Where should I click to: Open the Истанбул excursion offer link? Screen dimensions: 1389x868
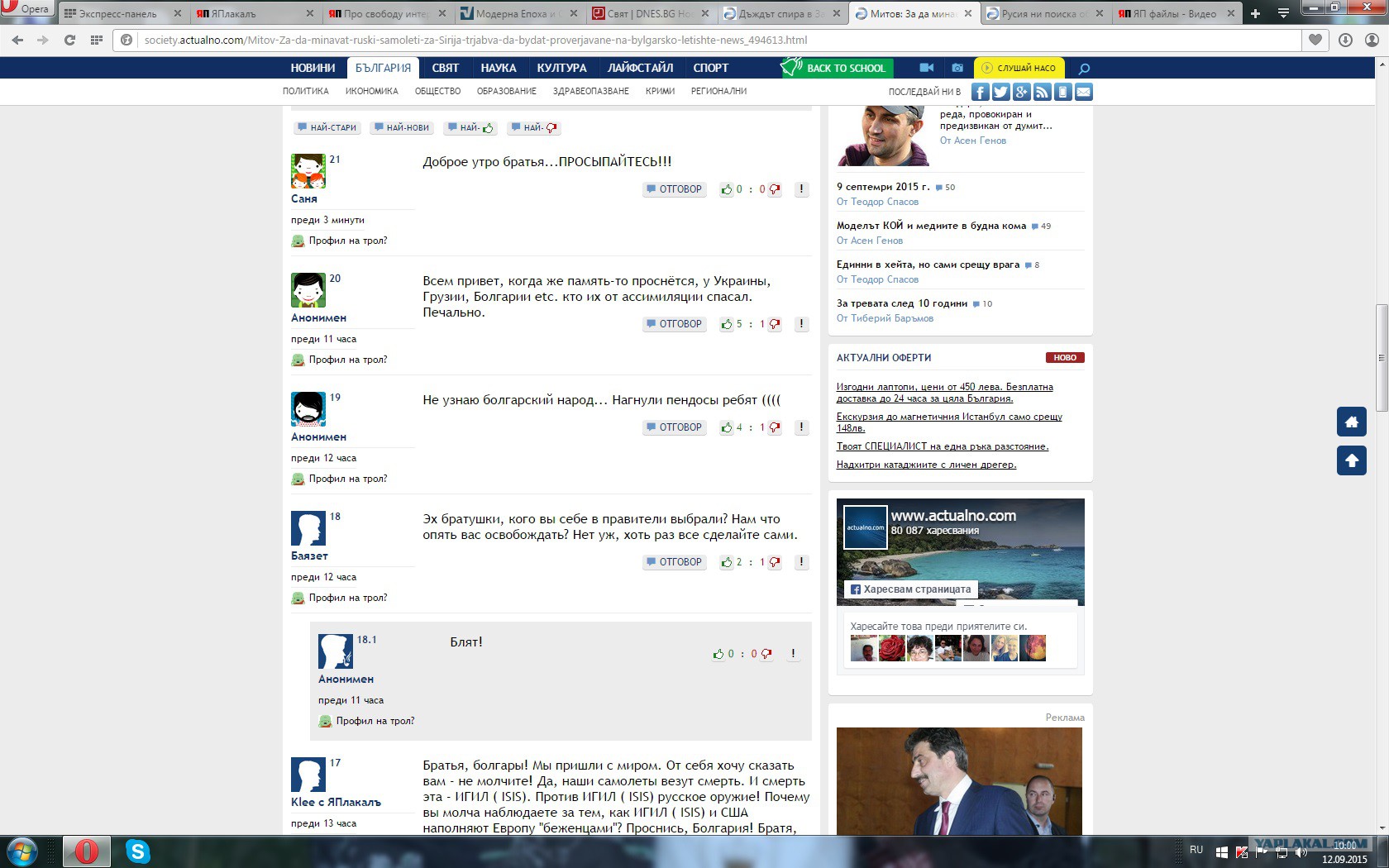[x=949, y=422]
